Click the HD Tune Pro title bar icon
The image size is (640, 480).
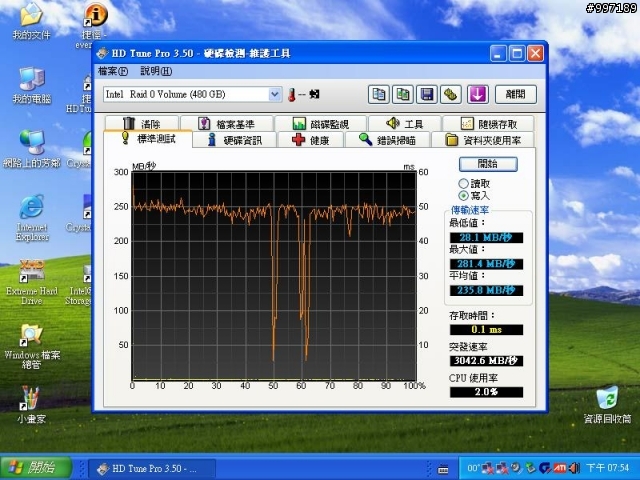tap(103, 53)
